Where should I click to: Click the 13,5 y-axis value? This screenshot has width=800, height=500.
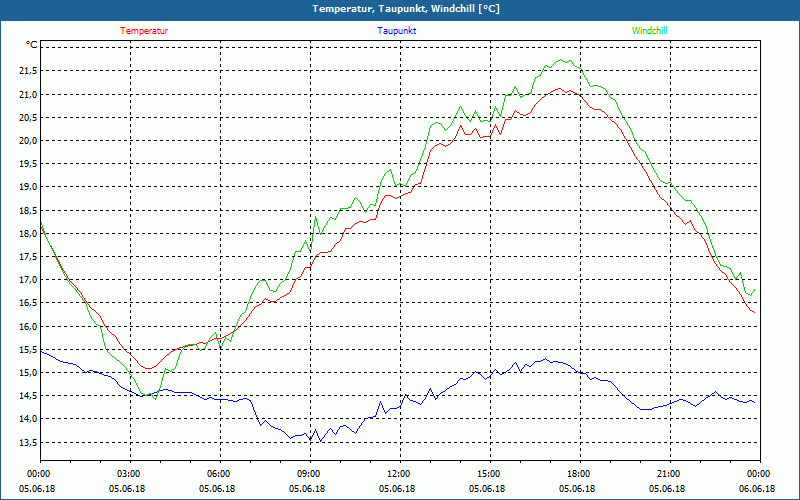click(28, 442)
